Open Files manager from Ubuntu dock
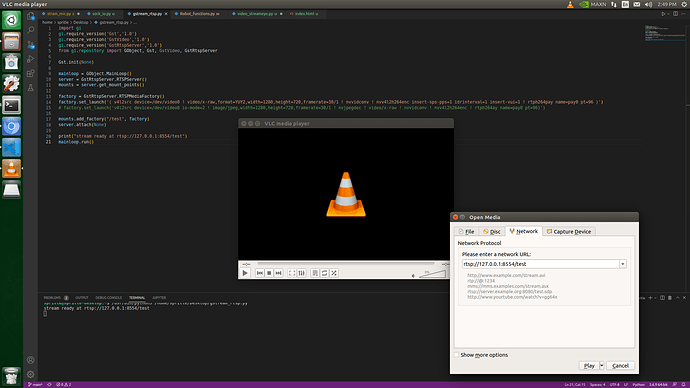 click(x=11, y=42)
